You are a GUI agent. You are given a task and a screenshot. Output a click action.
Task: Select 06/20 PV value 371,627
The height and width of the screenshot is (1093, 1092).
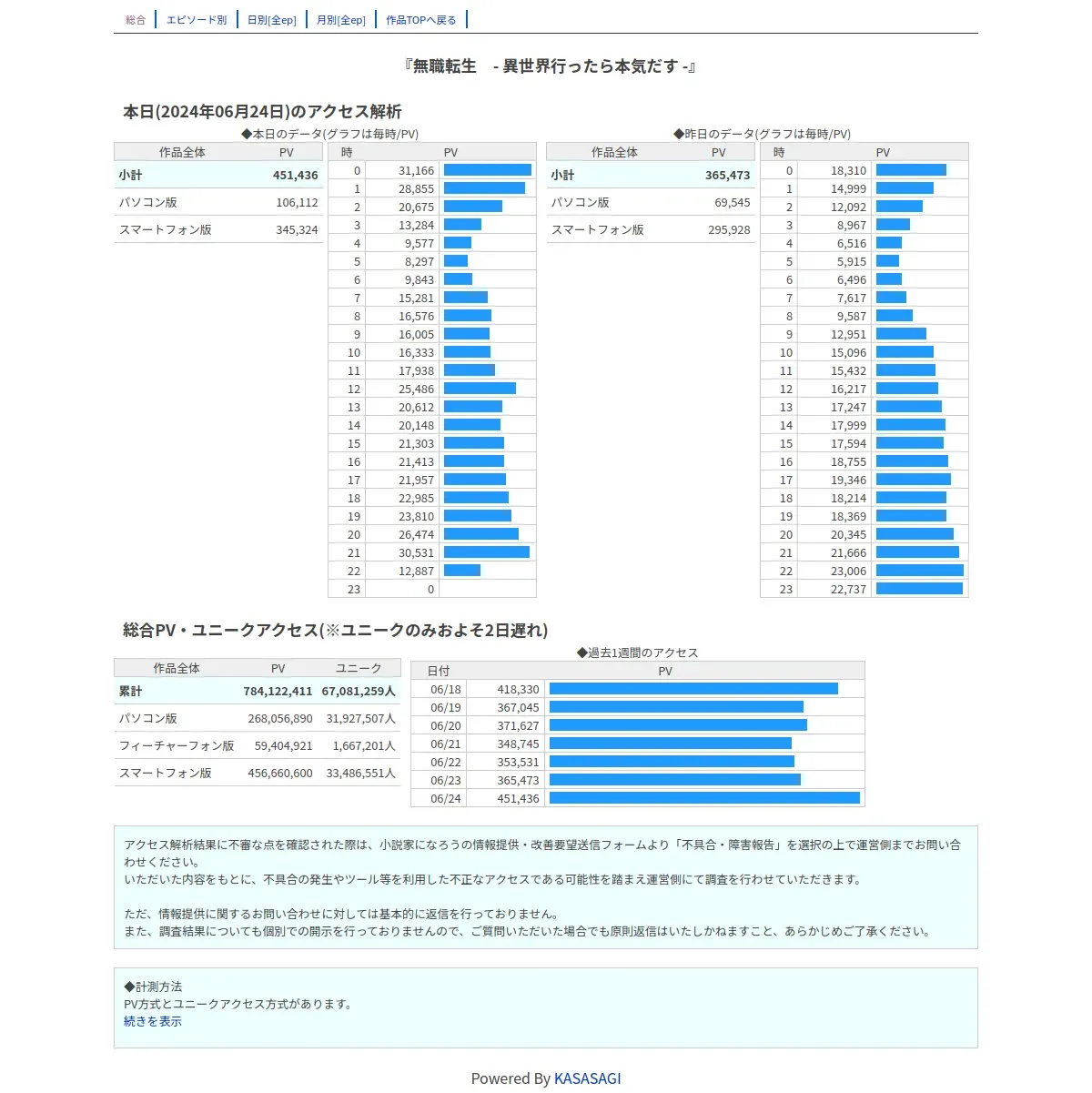[x=519, y=725]
